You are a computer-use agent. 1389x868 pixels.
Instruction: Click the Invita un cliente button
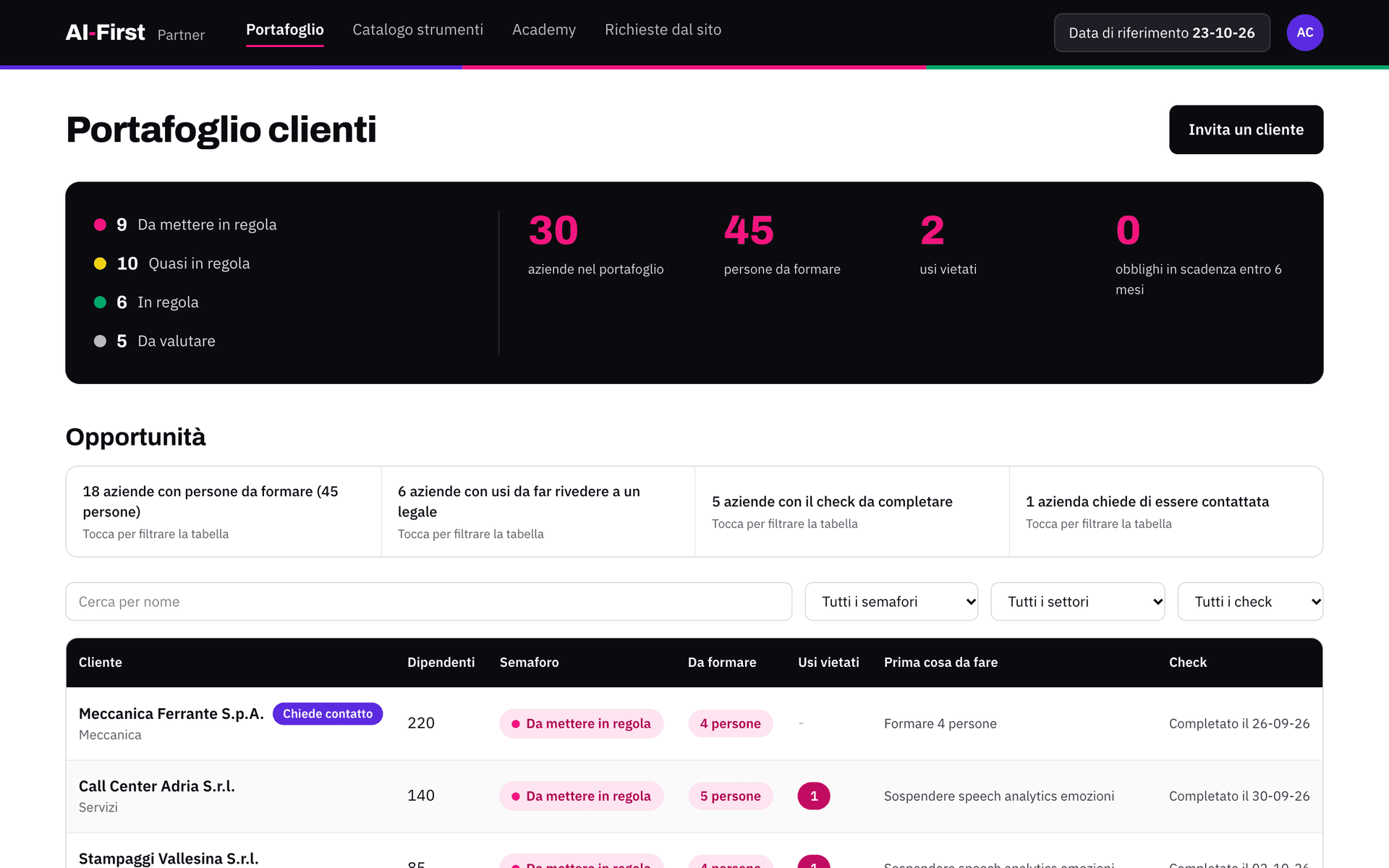coord(1246,129)
